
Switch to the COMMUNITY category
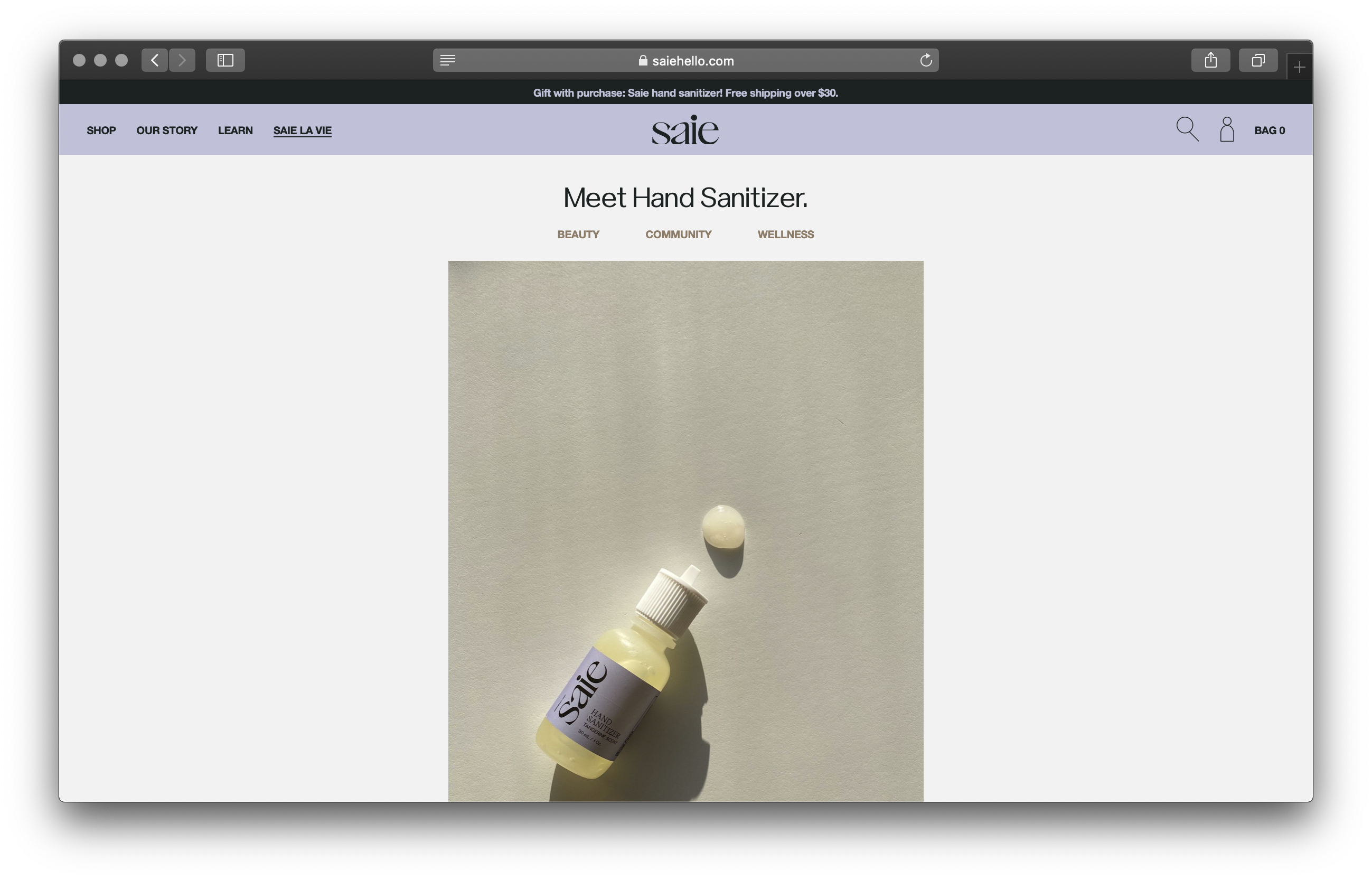click(x=678, y=235)
